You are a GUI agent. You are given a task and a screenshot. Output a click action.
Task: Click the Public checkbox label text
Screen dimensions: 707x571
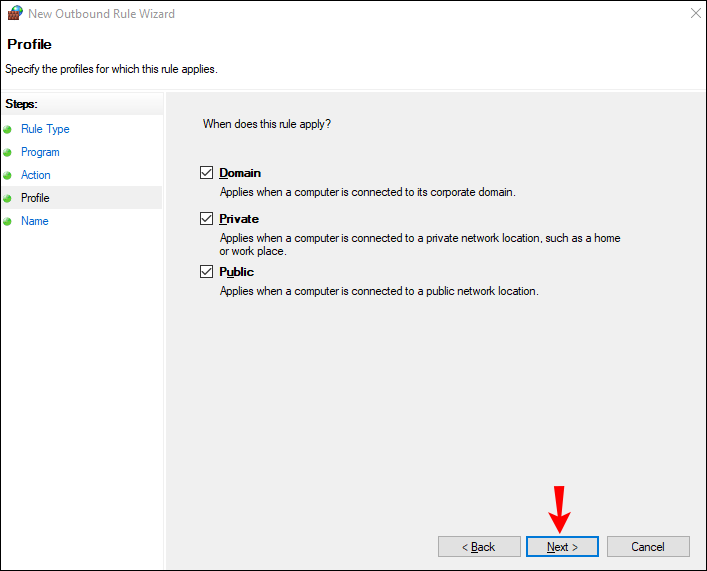pos(237,272)
